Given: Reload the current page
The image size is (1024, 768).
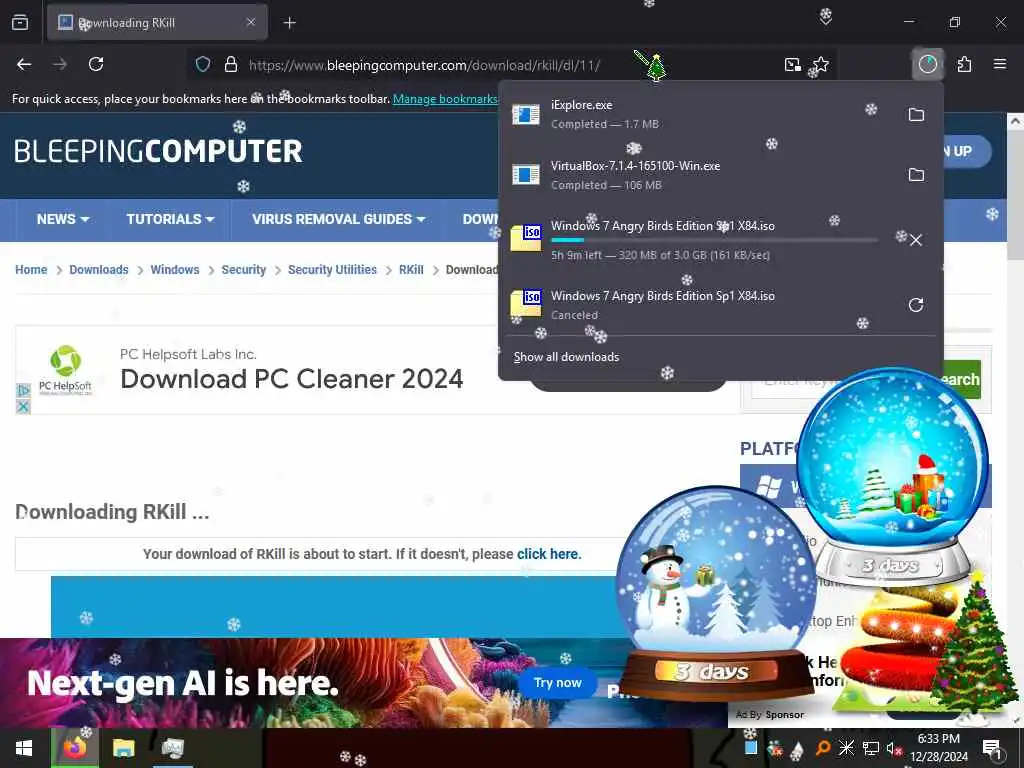Looking at the screenshot, I should [96, 64].
